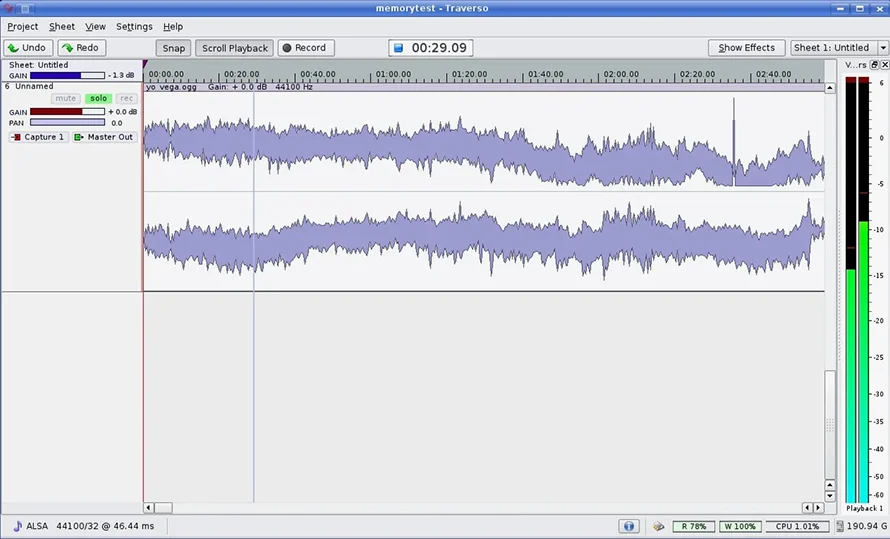890x539 pixels.
Task: Click the blue info icon in status bar
Action: [629, 526]
